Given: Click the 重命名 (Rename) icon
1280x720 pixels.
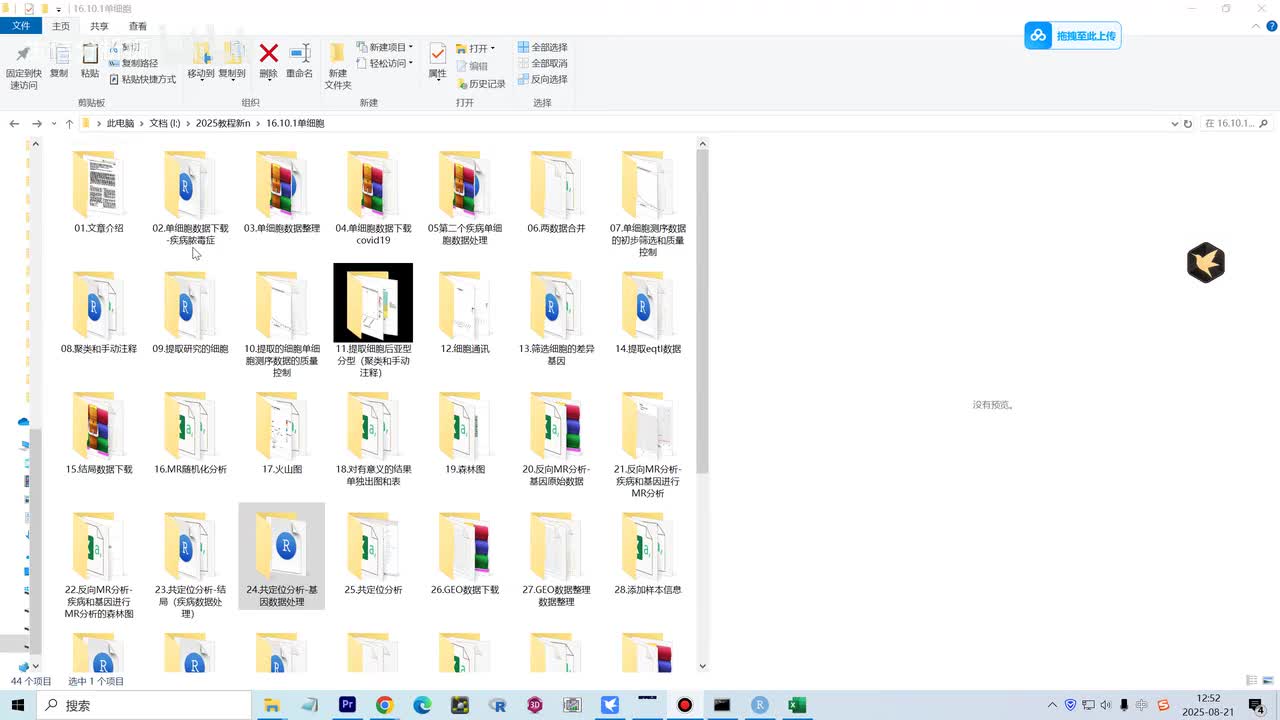Looking at the screenshot, I should (x=300, y=61).
